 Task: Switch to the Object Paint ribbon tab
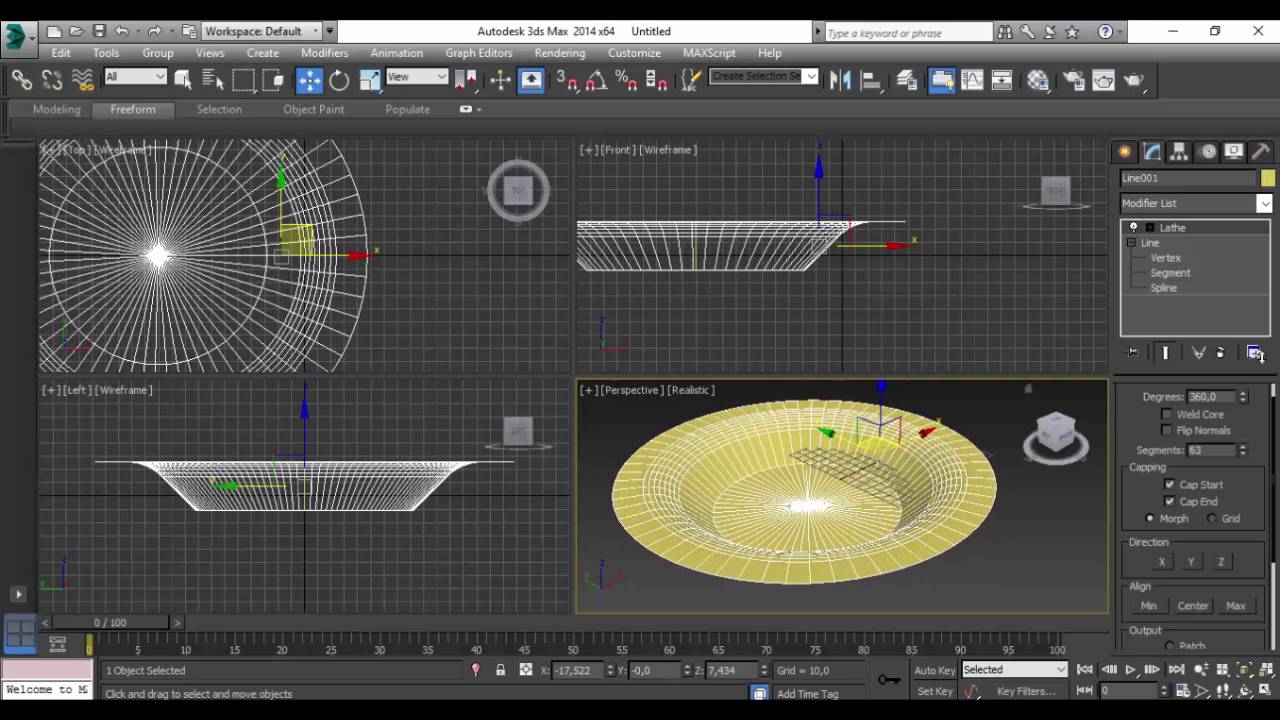[313, 109]
